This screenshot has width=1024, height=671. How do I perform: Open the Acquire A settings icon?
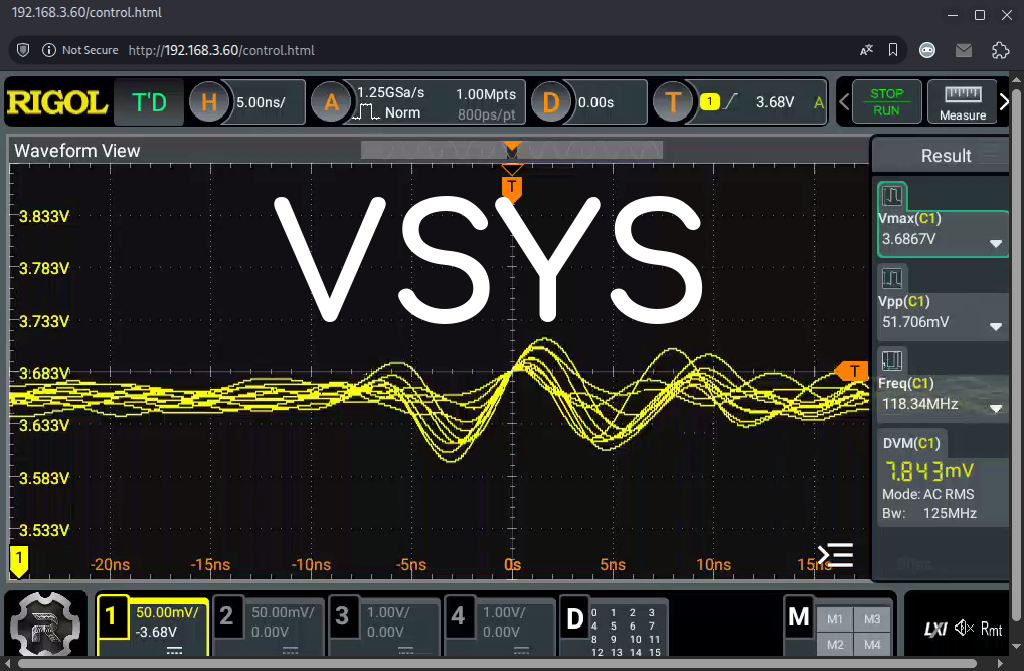point(331,103)
